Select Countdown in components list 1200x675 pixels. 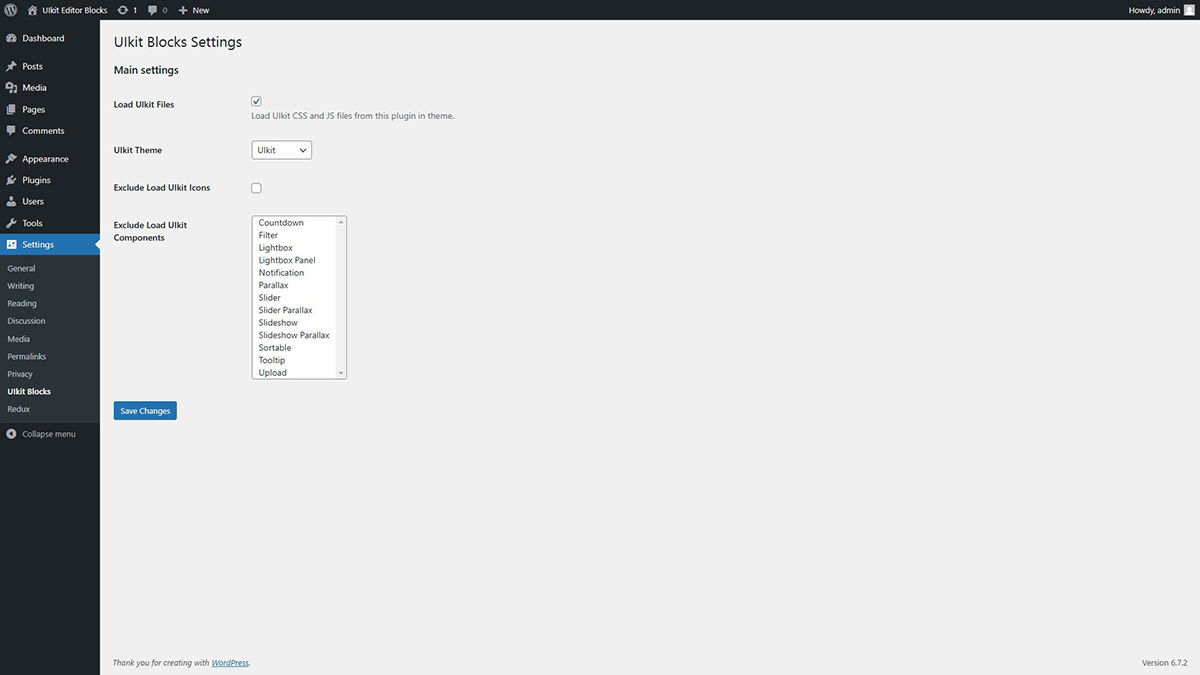295,223
